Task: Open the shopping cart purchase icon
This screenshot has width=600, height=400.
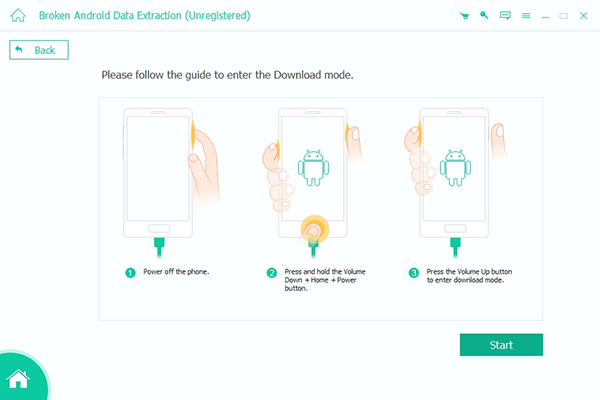Action: pos(464,16)
